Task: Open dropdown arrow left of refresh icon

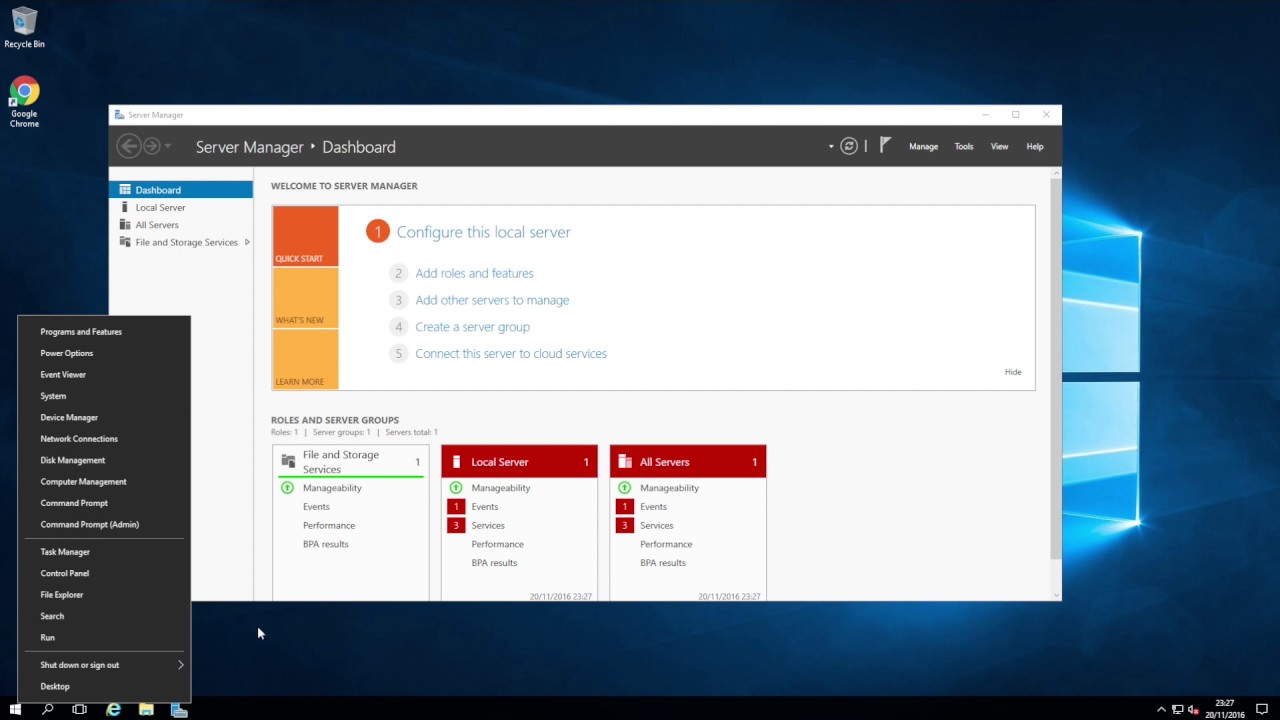Action: [x=831, y=146]
